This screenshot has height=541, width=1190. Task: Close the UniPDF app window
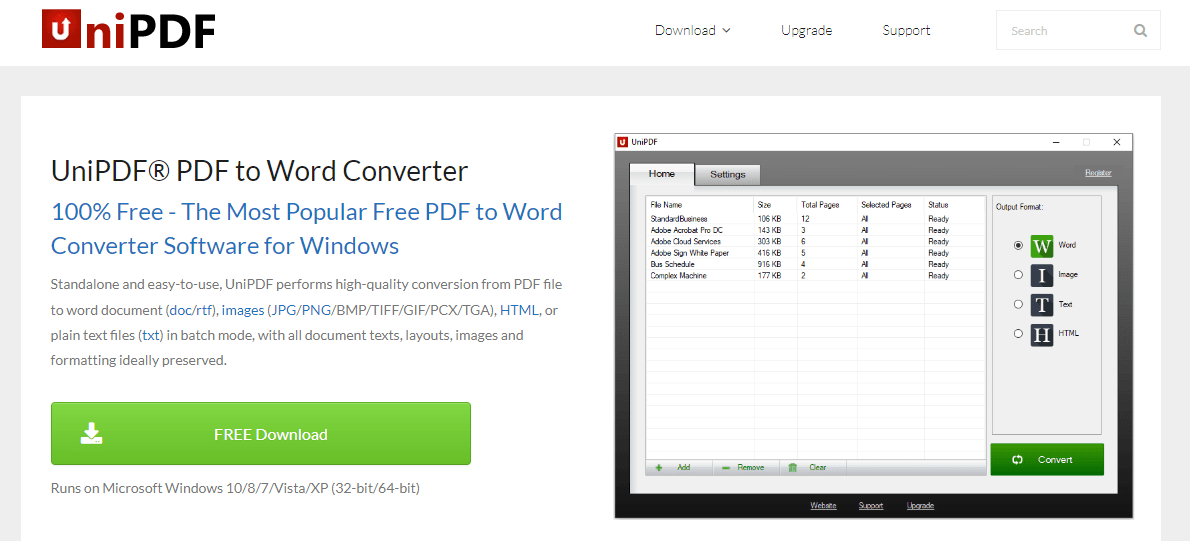tap(1116, 142)
